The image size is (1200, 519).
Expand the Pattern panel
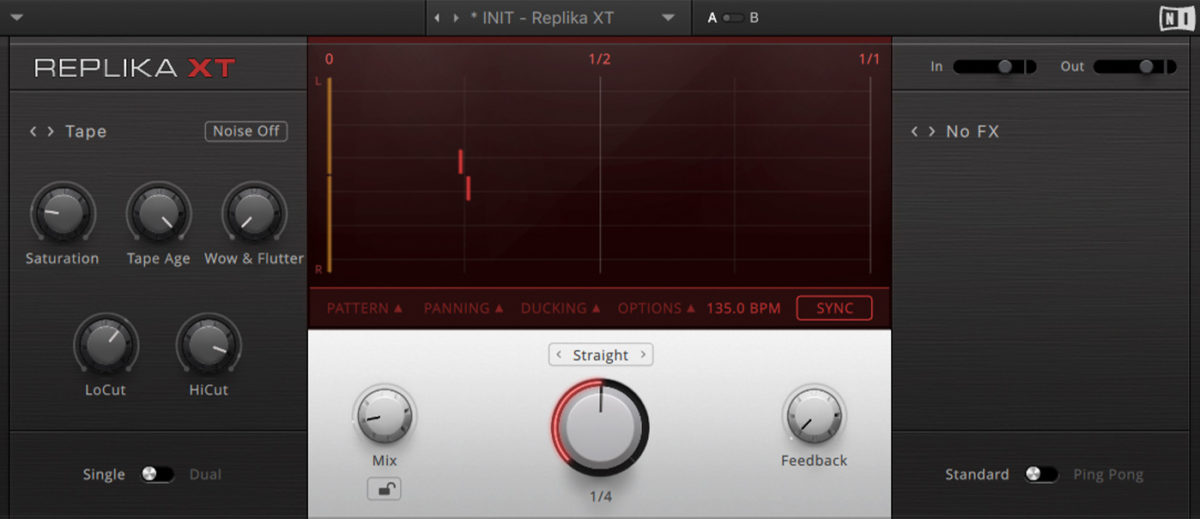(x=365, y=308)
